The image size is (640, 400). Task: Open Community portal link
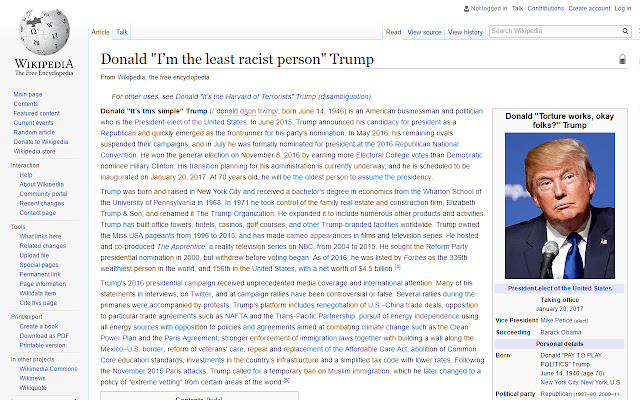[43, 194]
